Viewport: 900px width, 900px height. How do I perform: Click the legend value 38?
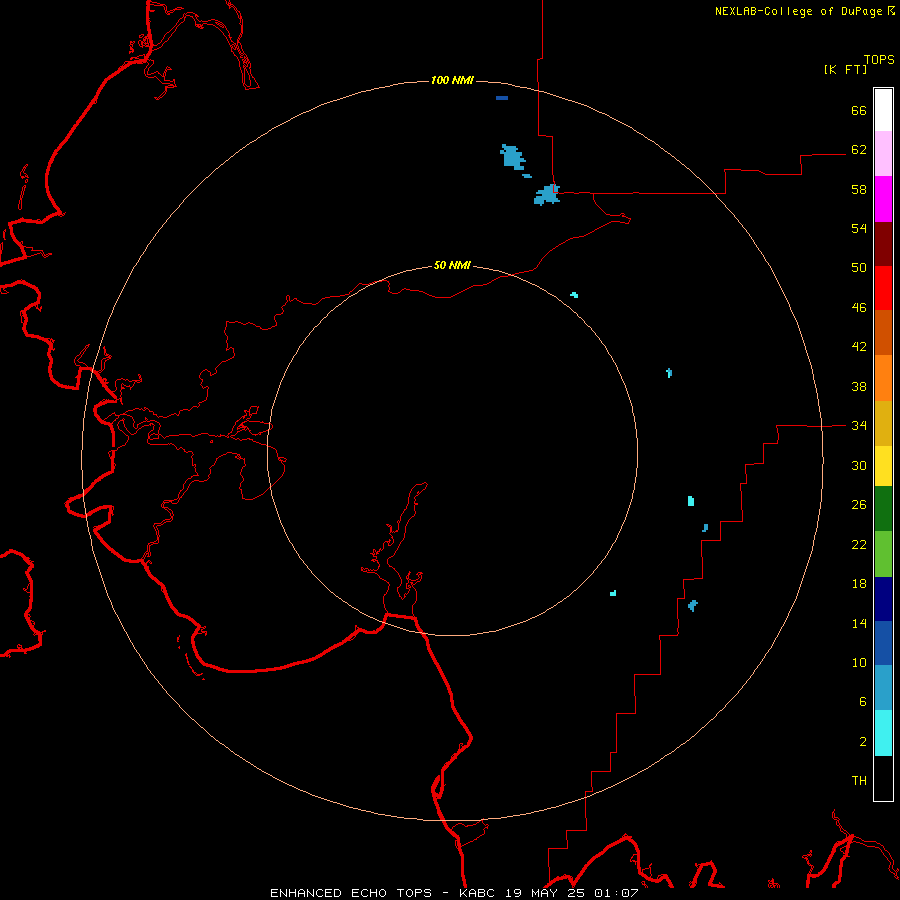coord(859,386)
